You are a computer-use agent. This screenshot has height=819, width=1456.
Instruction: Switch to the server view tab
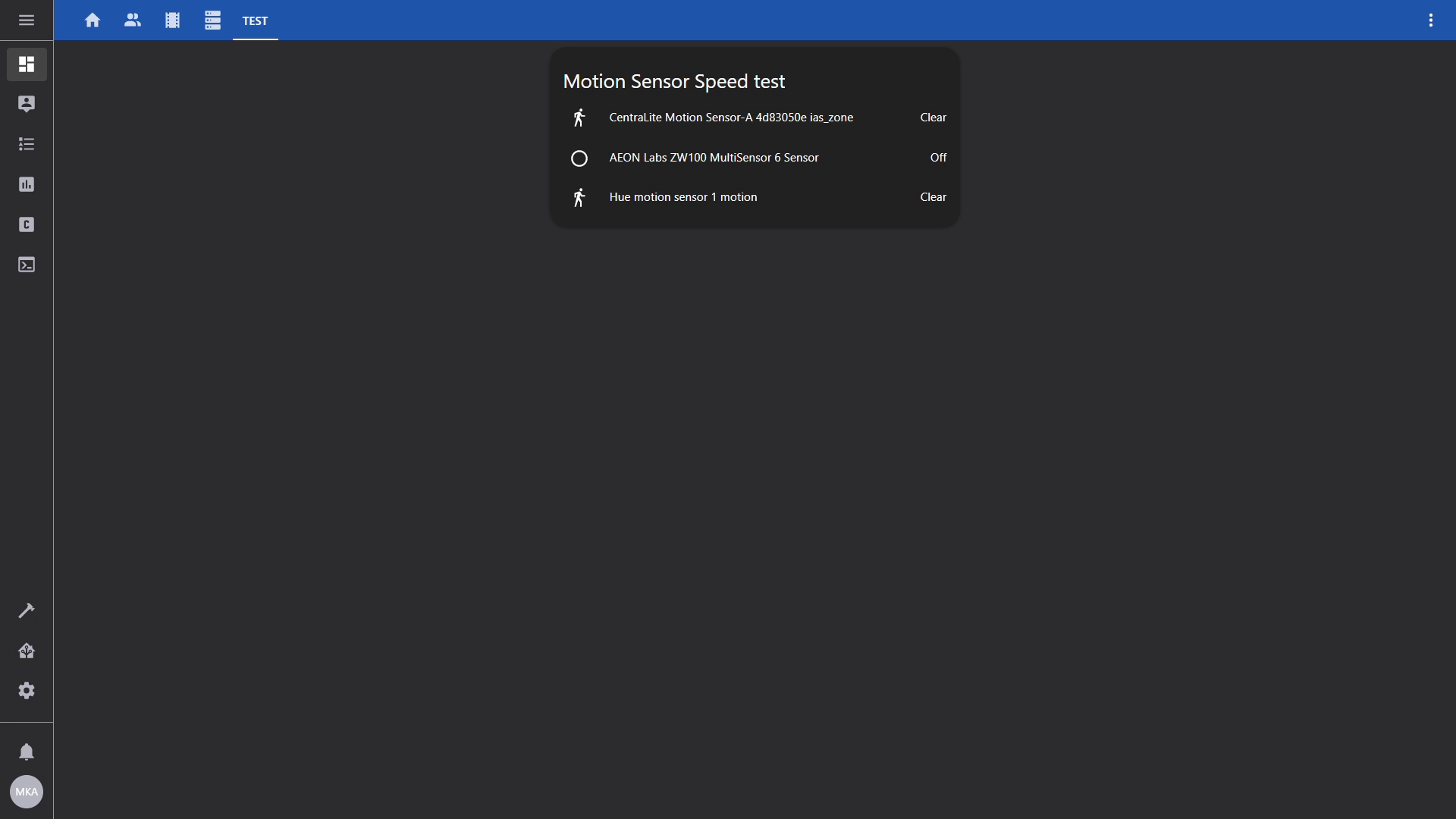coord(212,20)
